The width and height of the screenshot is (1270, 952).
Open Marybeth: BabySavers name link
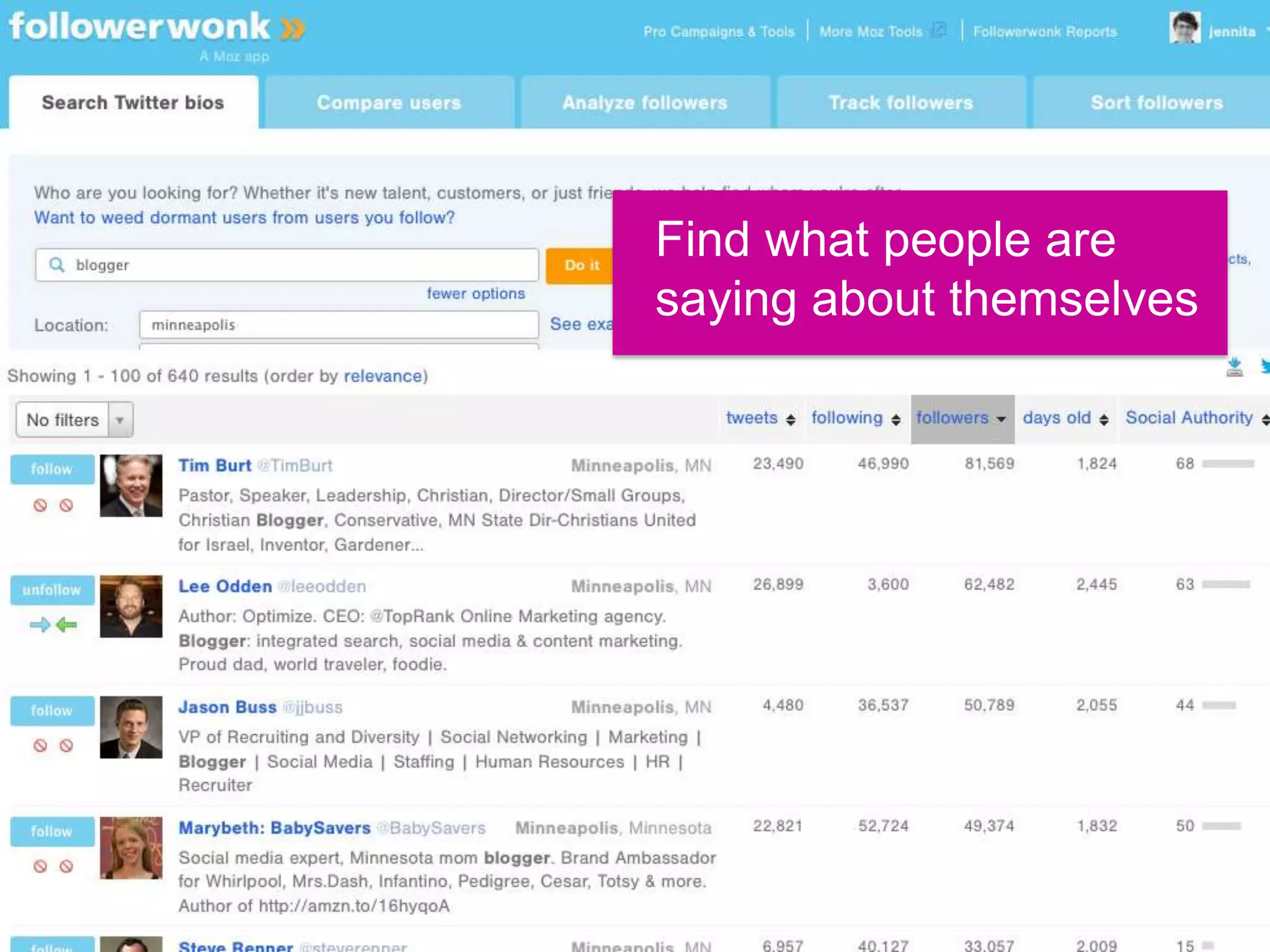pyautogui.click(x=274, y=828)
